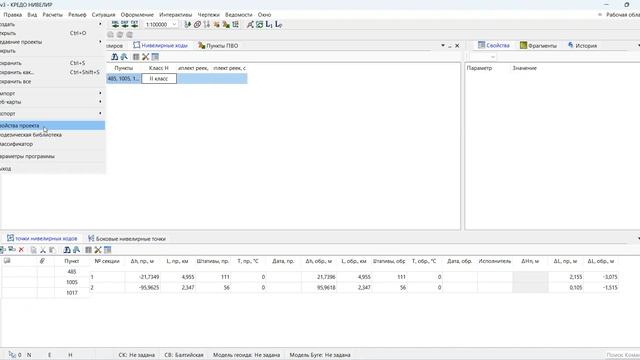640x360 pixels.
Task: Open the 1:100000 scale dropdown
Action: pos(174,24)
